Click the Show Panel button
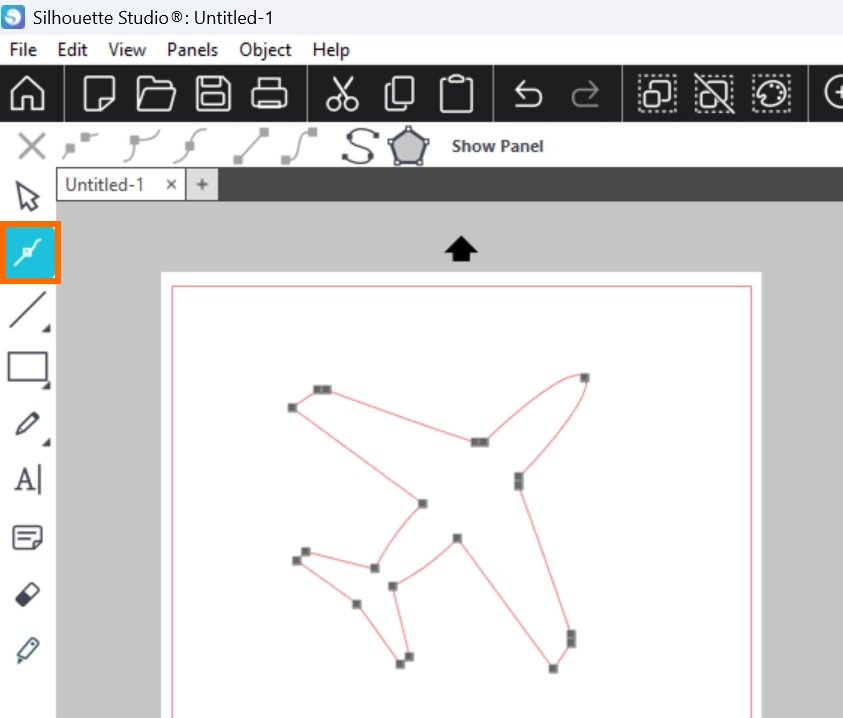The width and height of the screenshot is (843, 718). [497, 146]
